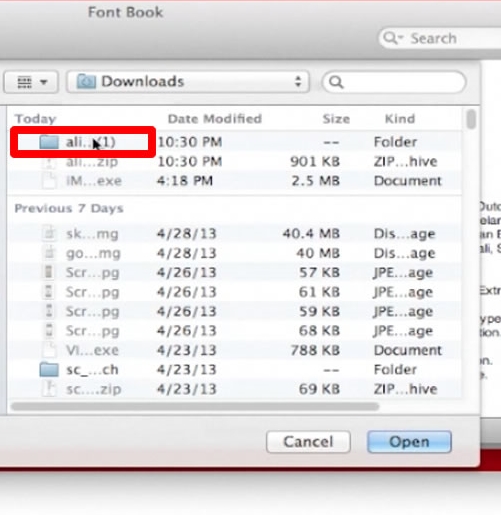Click the sk...mg file name
Image resolution: width=501 pixels, height=515 pixels.
click(92, 234)
